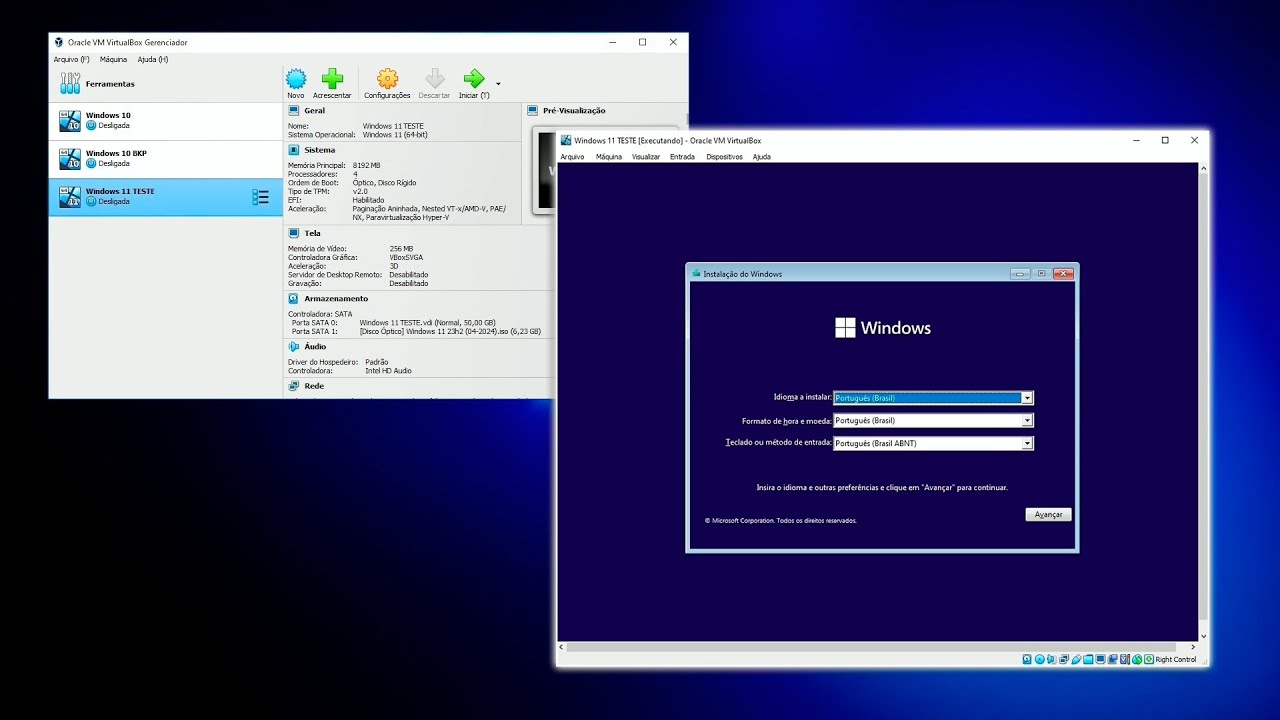This screenshot has height=720, width=1280.
Task: Click the Tela section monitor icon
Action: [x=294, y=233]
